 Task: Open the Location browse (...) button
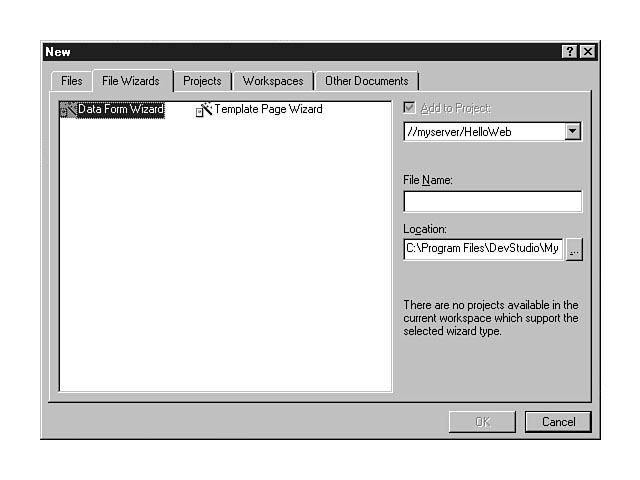tap(574, 251)
